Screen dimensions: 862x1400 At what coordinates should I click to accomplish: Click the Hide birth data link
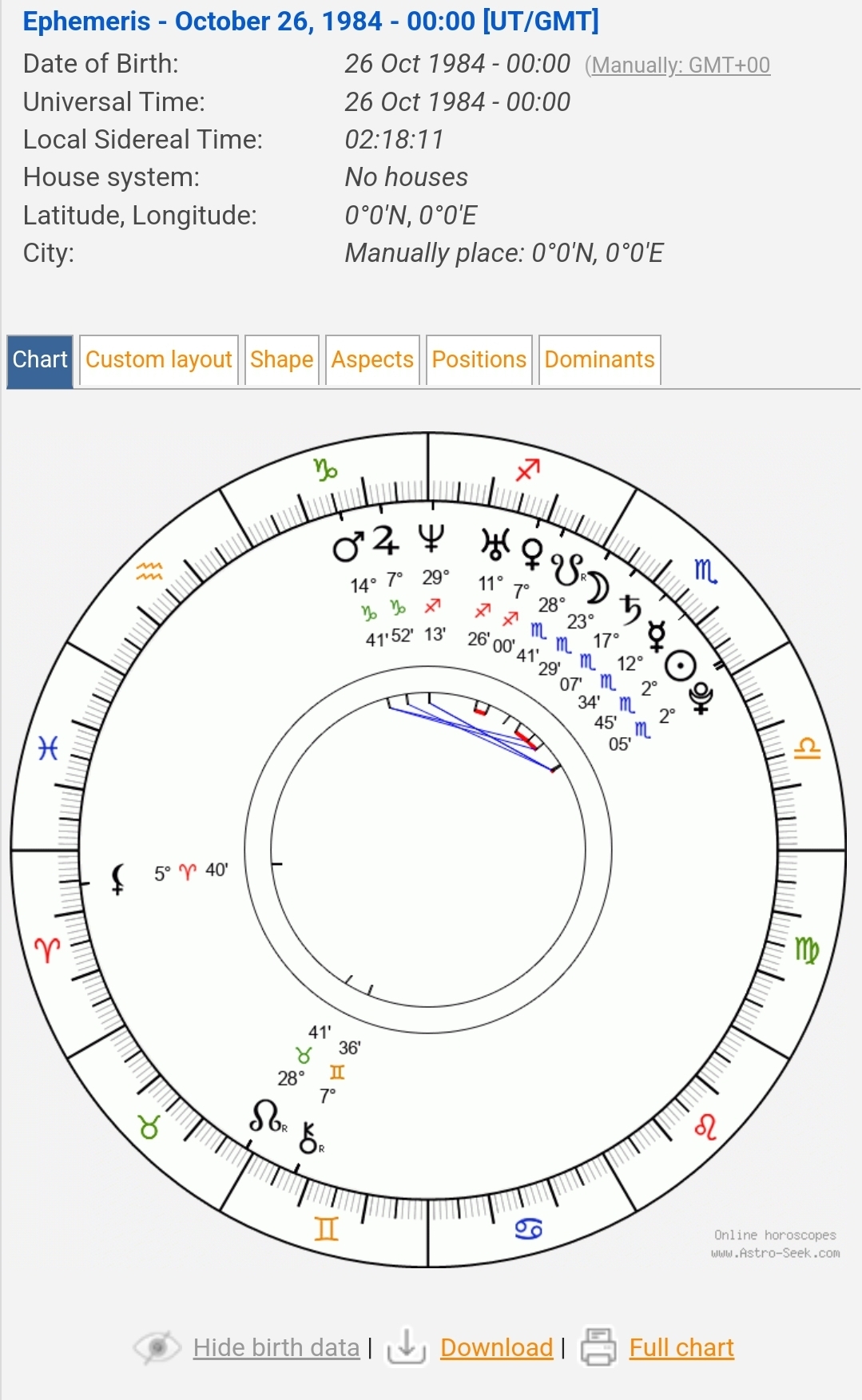tap(276, 1348)
